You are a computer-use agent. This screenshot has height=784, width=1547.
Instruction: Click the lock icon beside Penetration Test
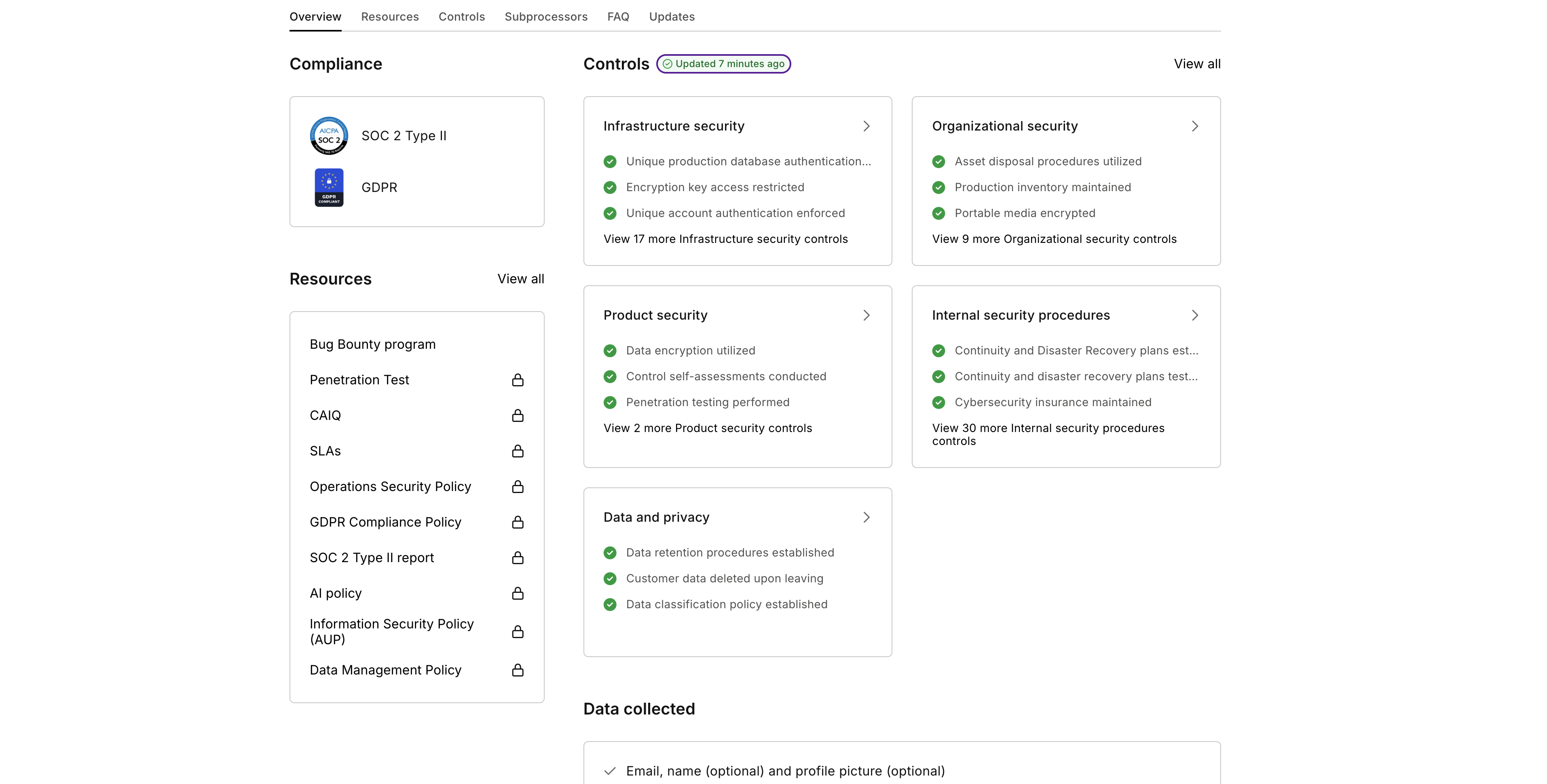518,379
